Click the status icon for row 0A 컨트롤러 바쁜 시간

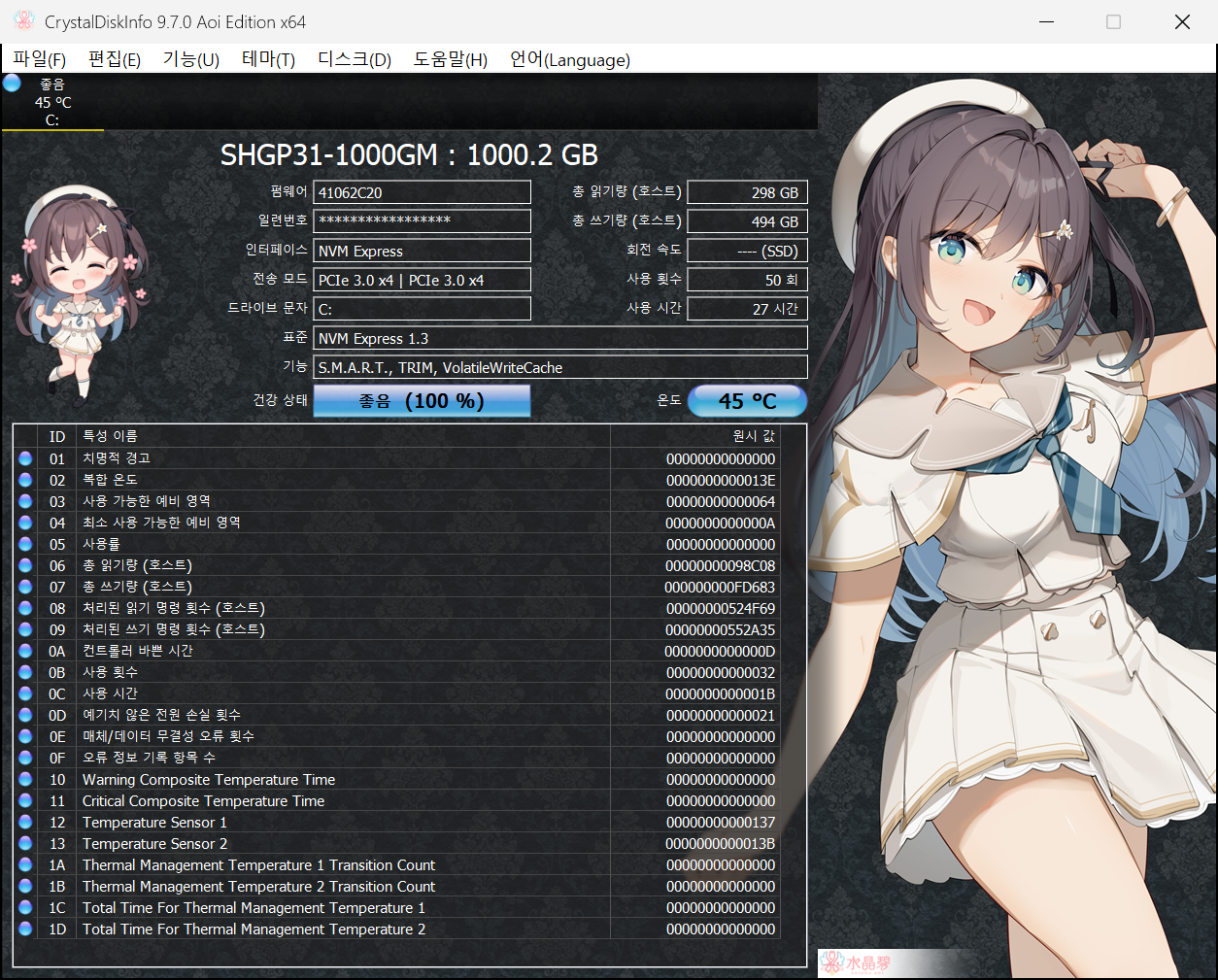25,651
